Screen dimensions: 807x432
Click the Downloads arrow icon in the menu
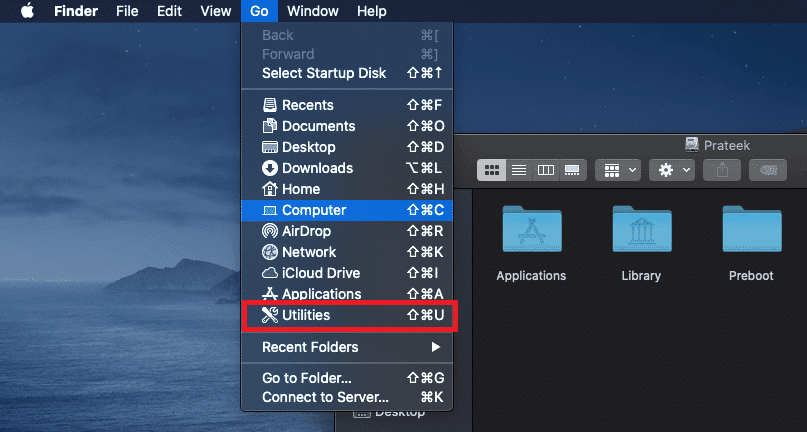270,168
